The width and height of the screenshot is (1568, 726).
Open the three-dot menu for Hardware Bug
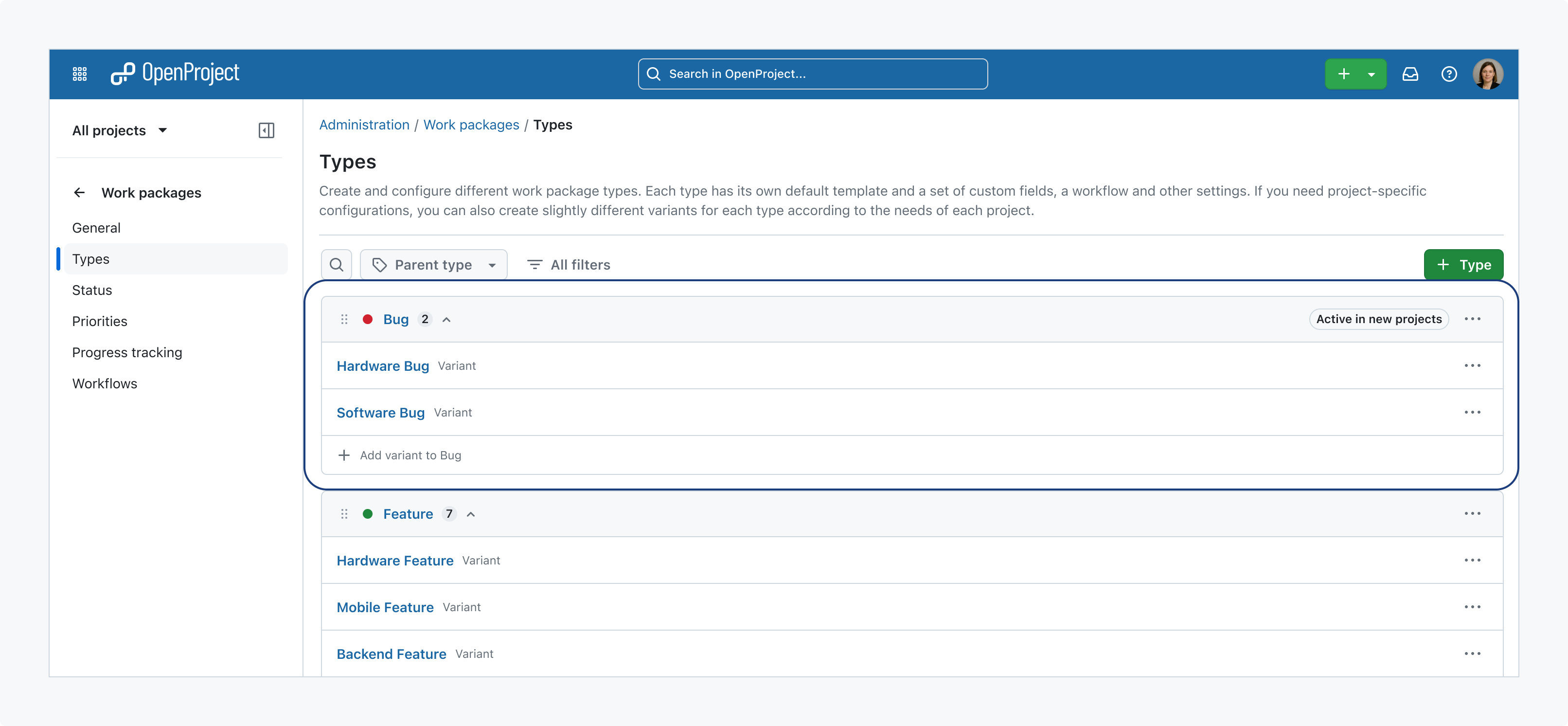pos(1473,365)
